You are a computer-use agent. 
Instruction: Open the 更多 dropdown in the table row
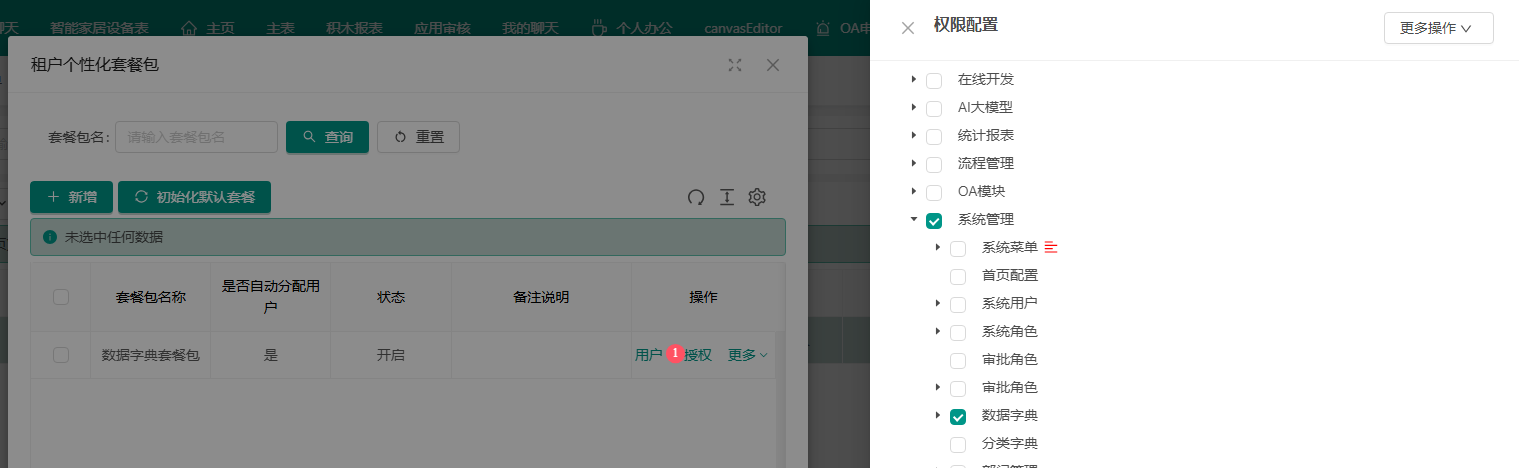(747, 355)
